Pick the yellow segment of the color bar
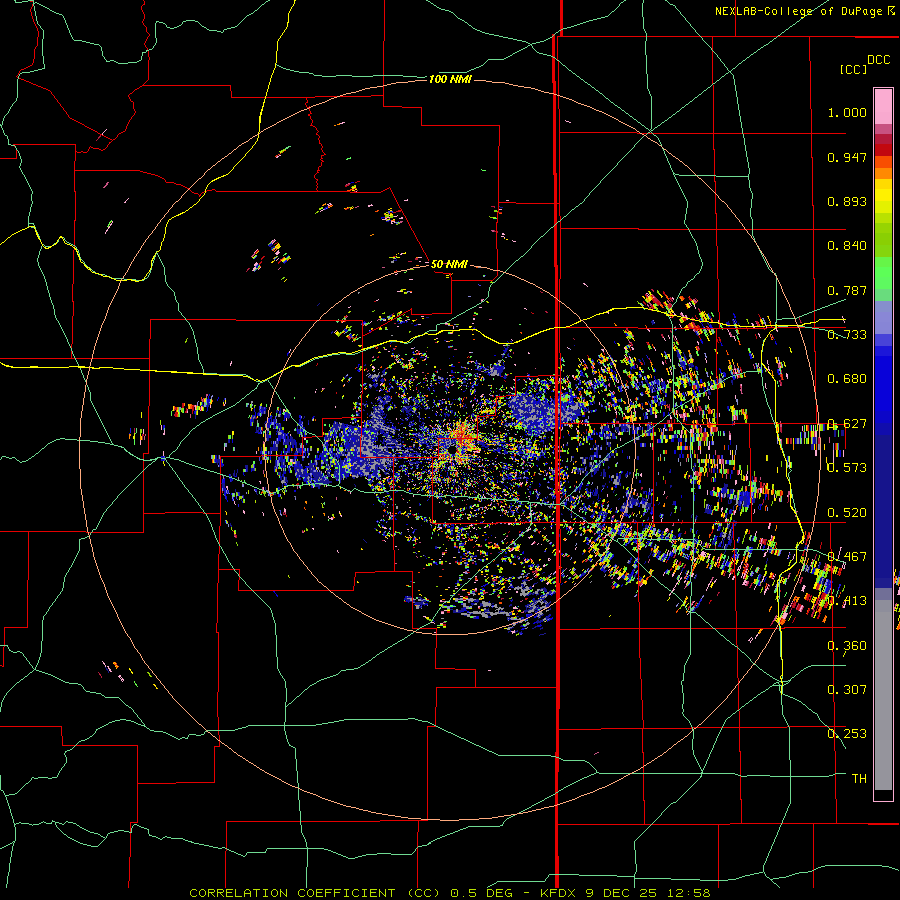The image size is (900, 900). tap(883, 196)
